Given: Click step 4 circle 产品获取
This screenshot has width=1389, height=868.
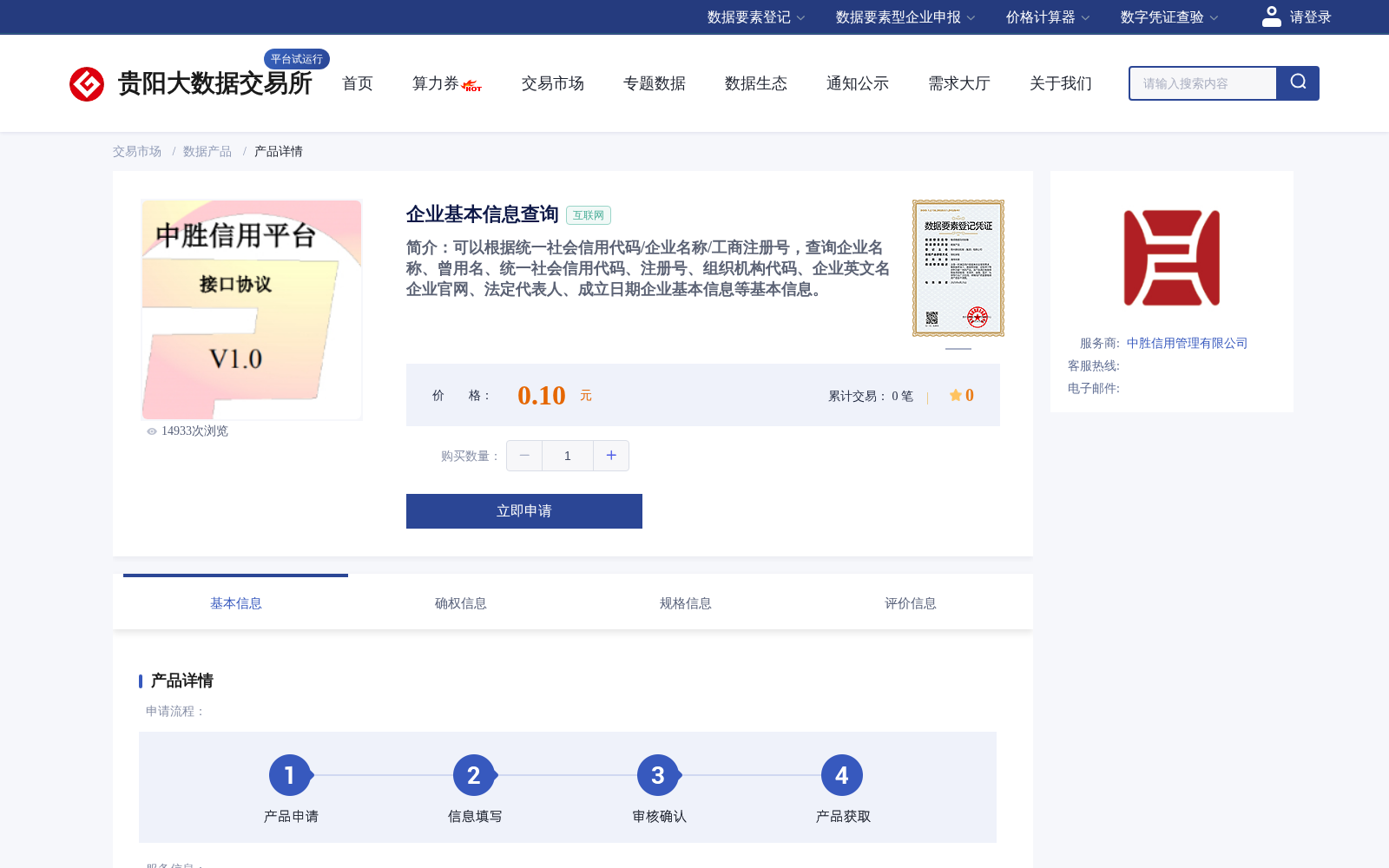Looking at the screenshot, I should (842, 775).
